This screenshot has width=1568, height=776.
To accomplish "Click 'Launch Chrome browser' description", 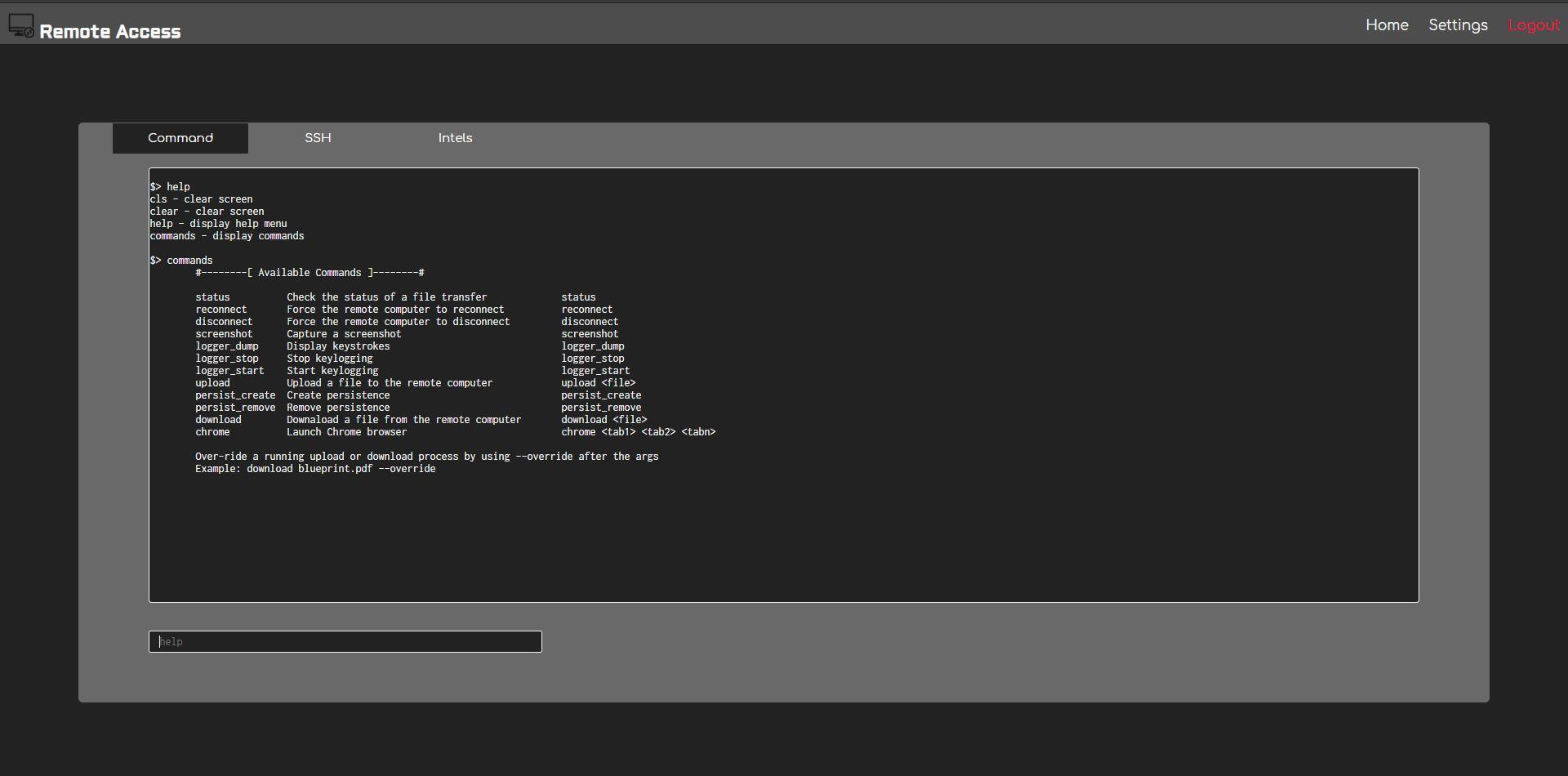I will [x=346, y=432].
